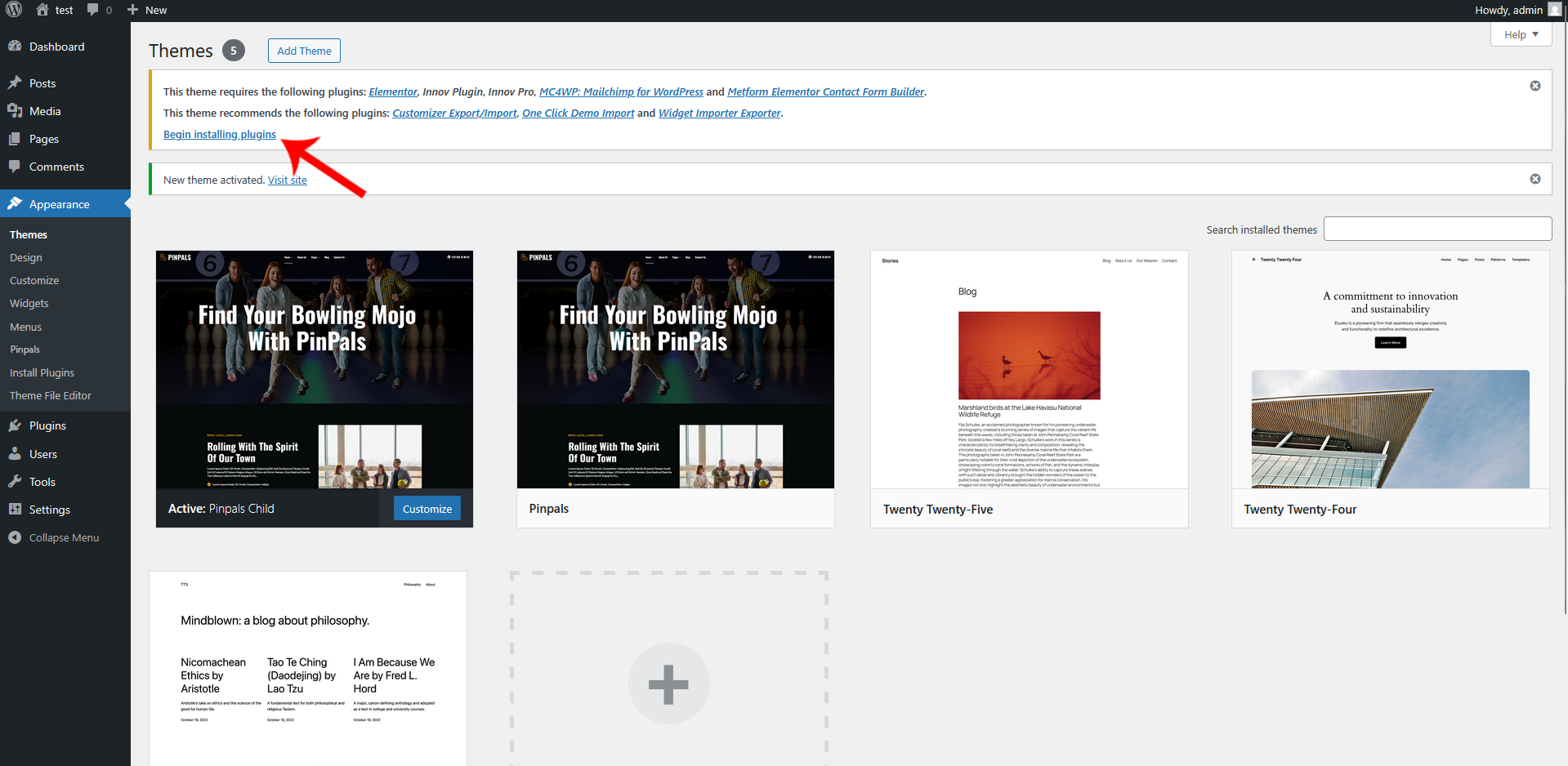Click Begin installing plugins link
Screen dimensions: 1568x766
coord(220,134)
